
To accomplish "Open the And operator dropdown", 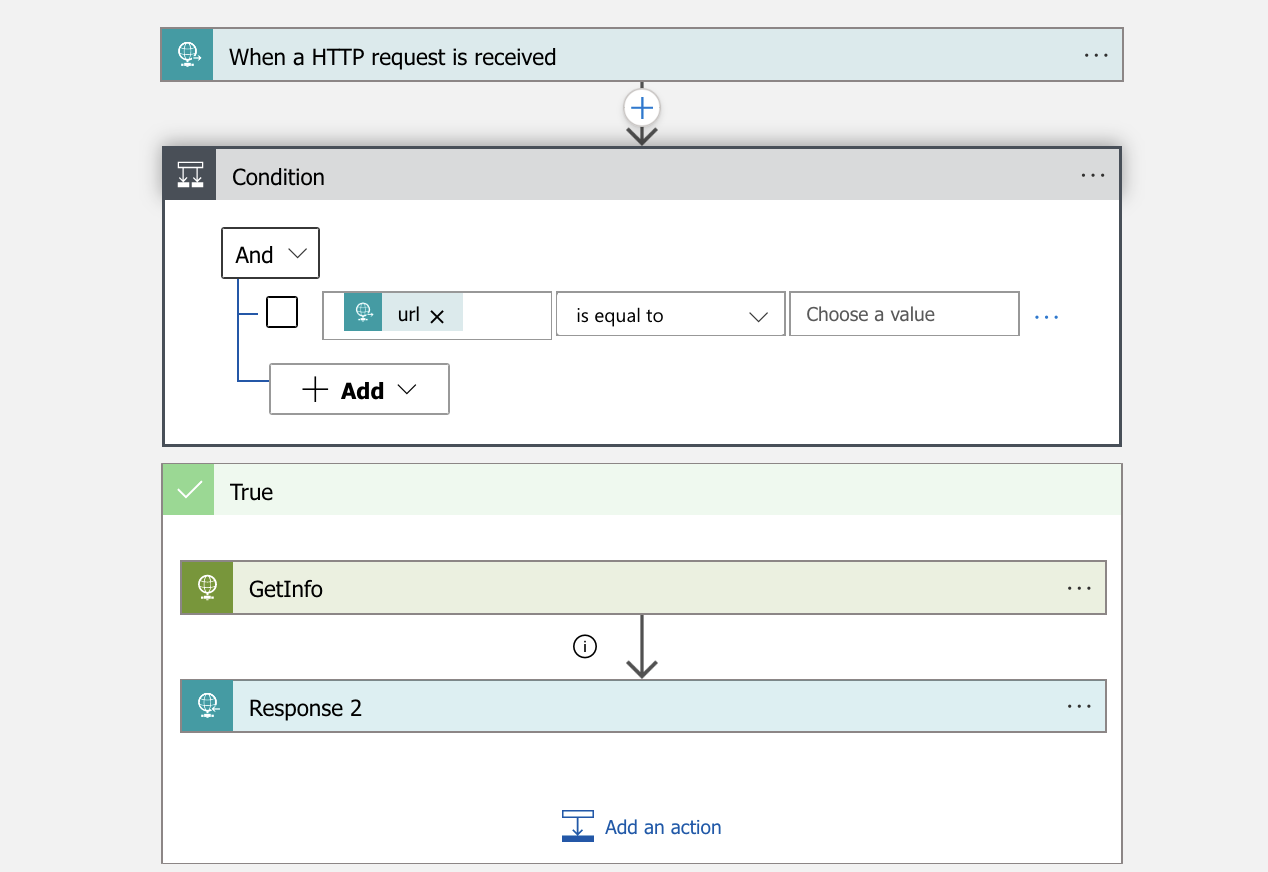I will [270, 254].
